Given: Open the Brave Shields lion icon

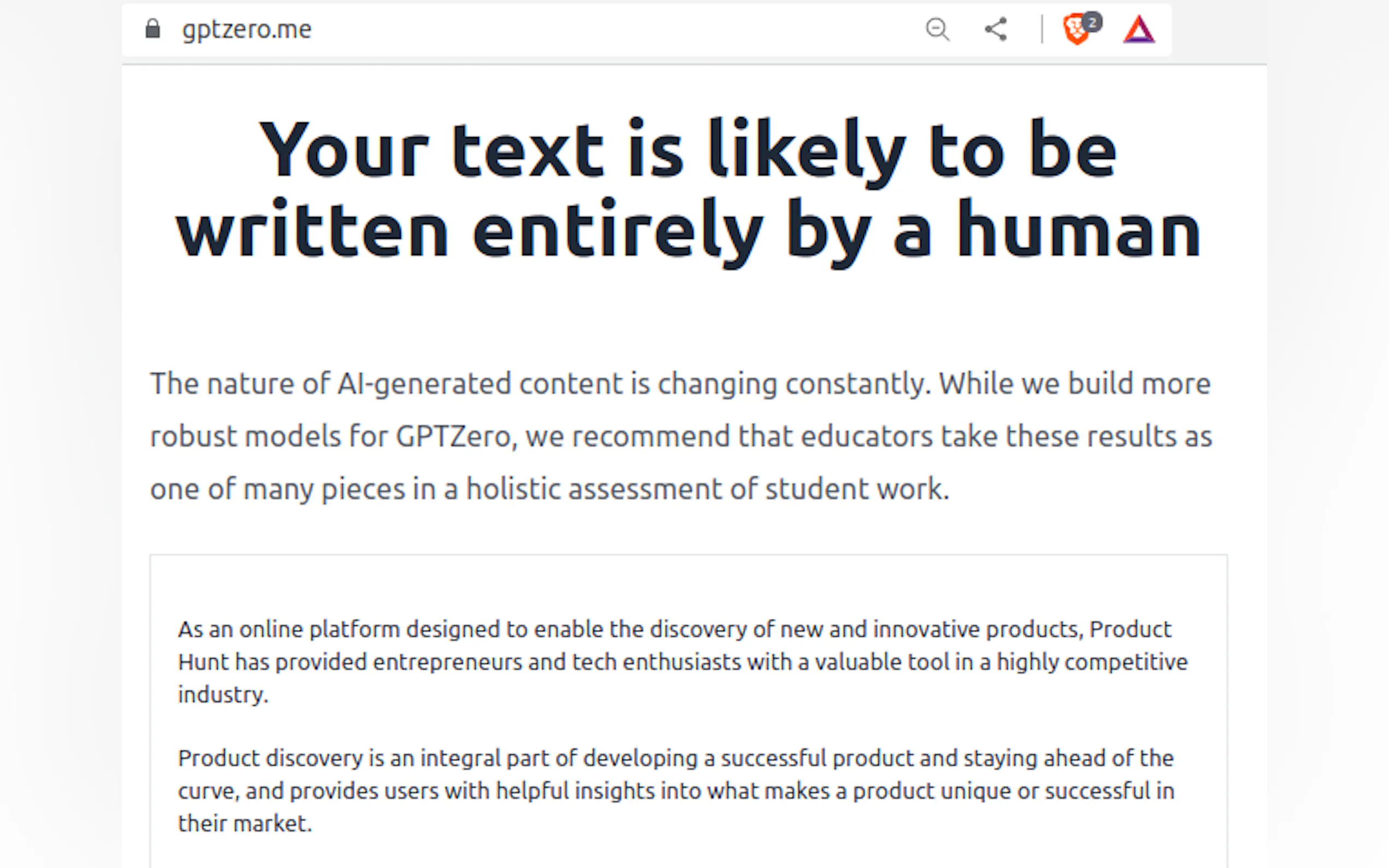Looking at the screenshot, I should pos(1075,31).
